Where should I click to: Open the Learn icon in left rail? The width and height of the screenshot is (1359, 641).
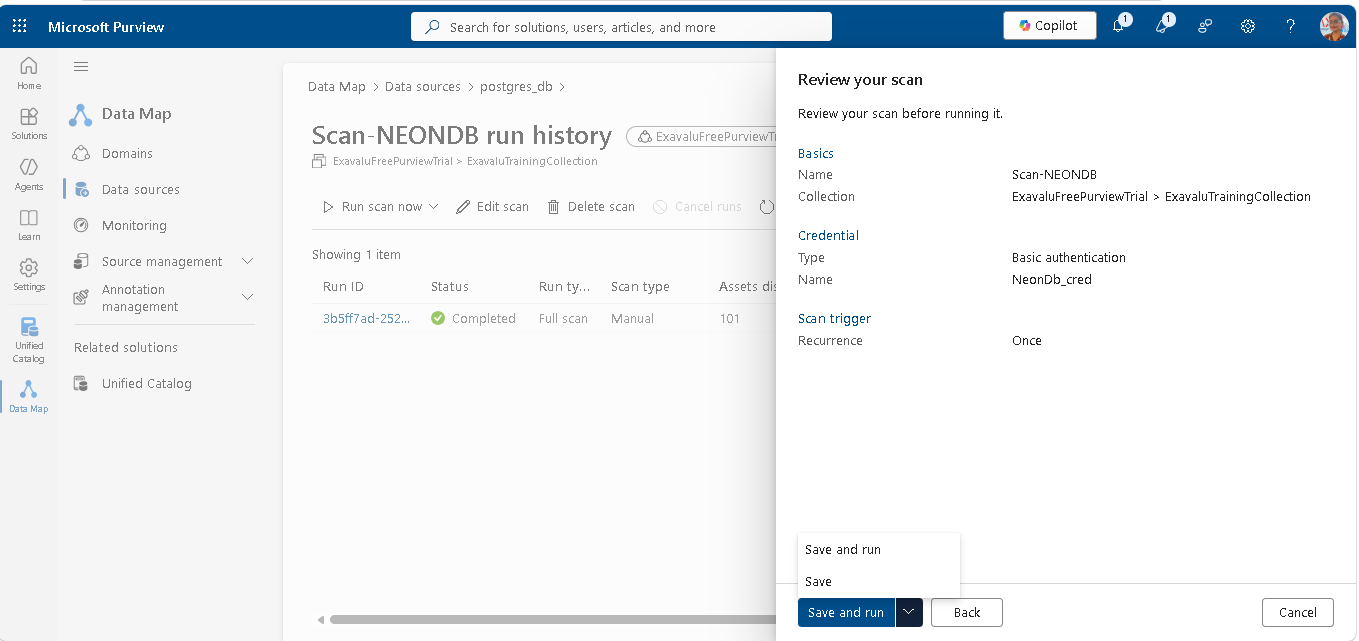(x=29, y=224)
